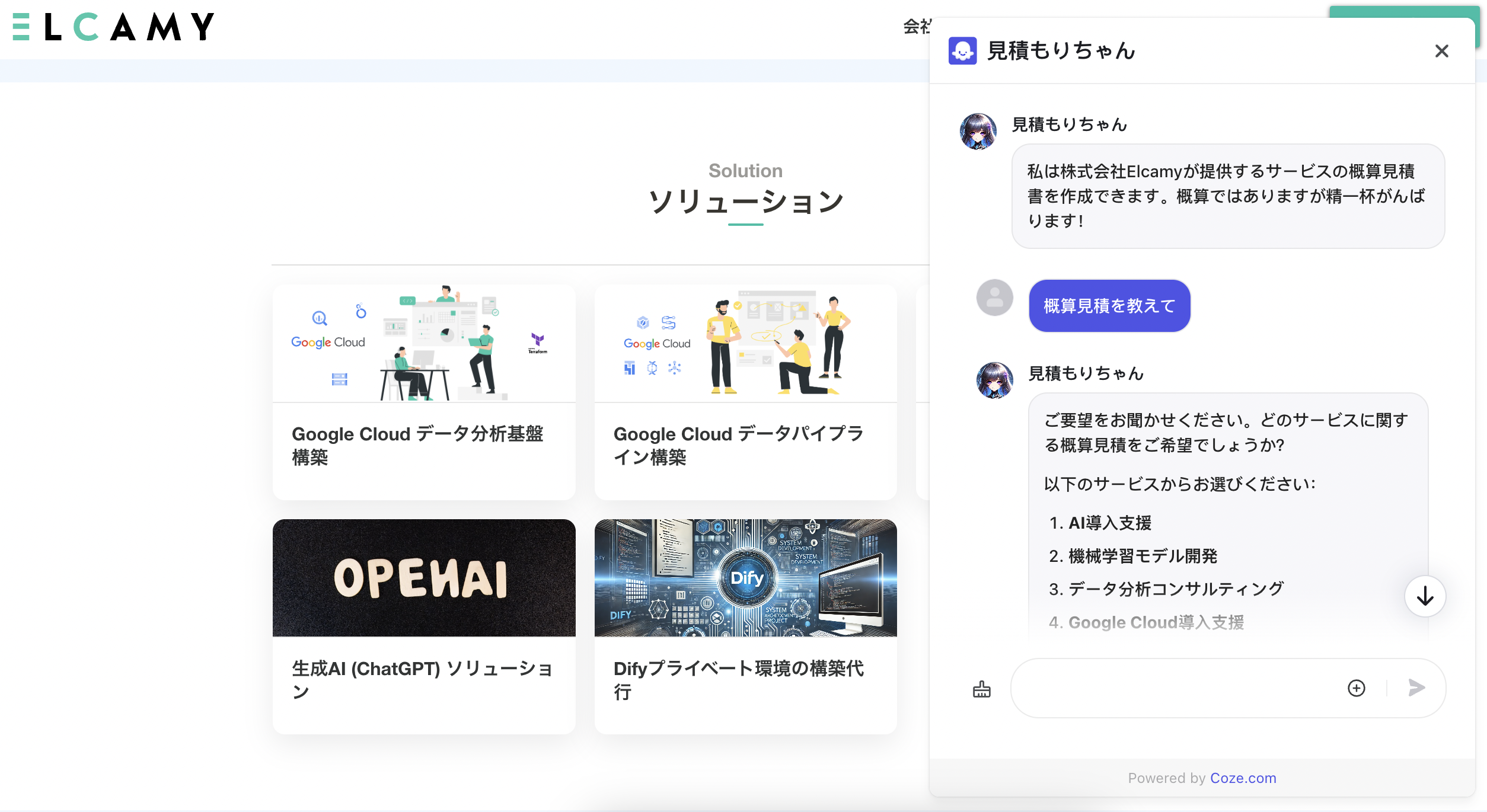Click the plus attachment icon in chat input
This screenshot has width=1487, height=812.
click(x=1356, y=688)
